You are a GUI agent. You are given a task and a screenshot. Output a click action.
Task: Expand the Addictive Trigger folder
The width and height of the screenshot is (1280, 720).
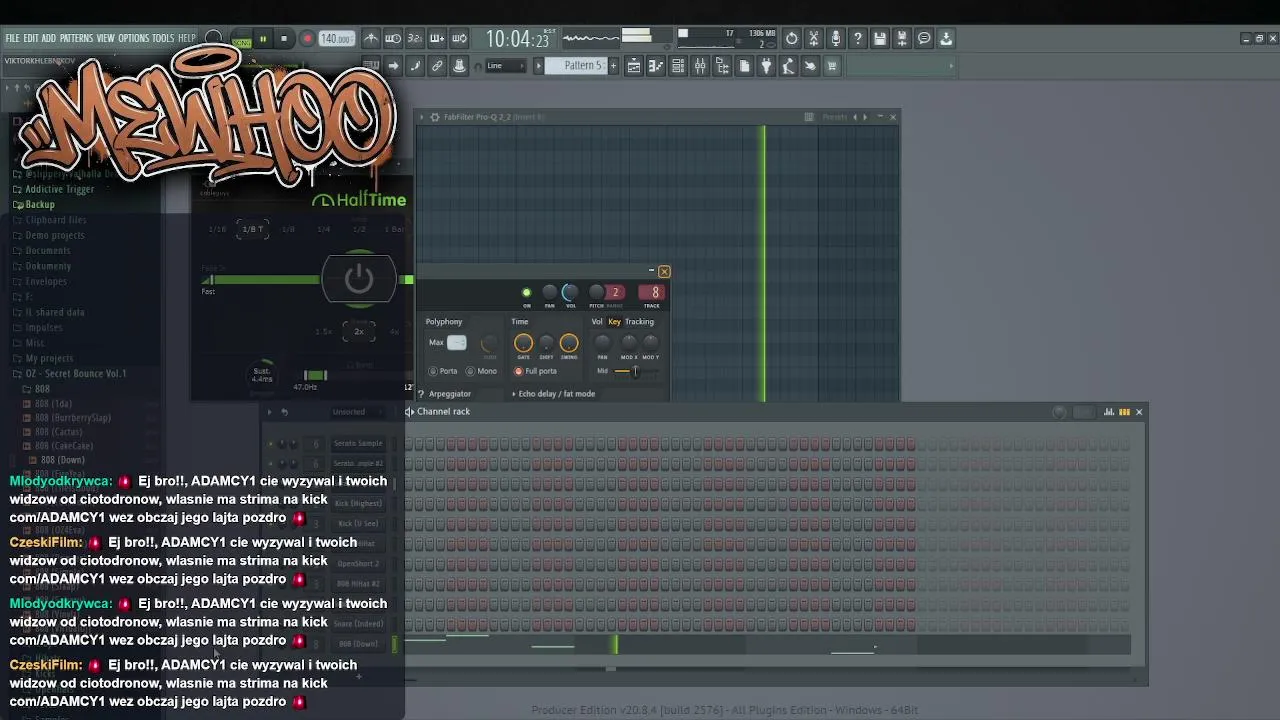[59, 189]
